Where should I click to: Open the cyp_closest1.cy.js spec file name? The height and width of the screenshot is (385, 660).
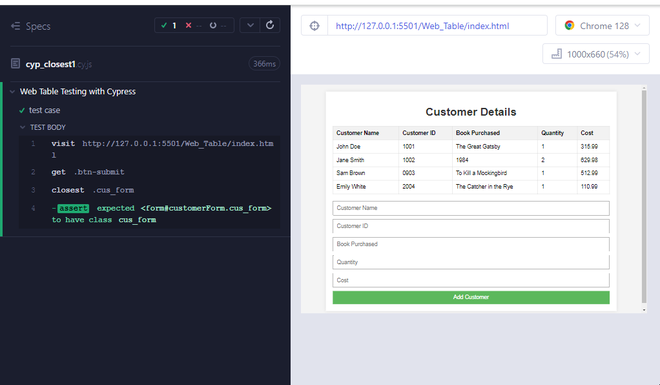tap(59, 64)
